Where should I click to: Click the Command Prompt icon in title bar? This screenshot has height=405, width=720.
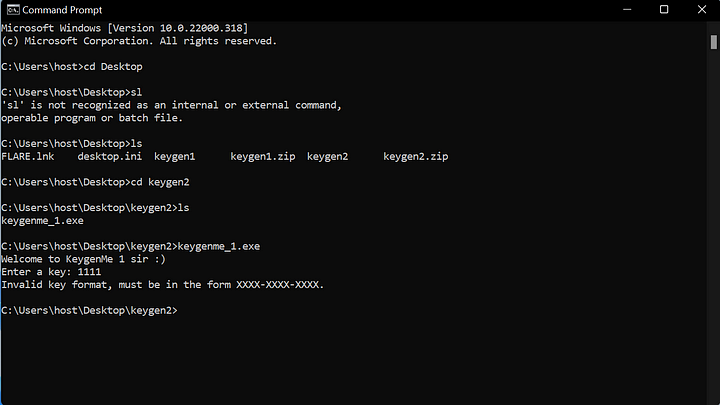[x=13, y=10]
